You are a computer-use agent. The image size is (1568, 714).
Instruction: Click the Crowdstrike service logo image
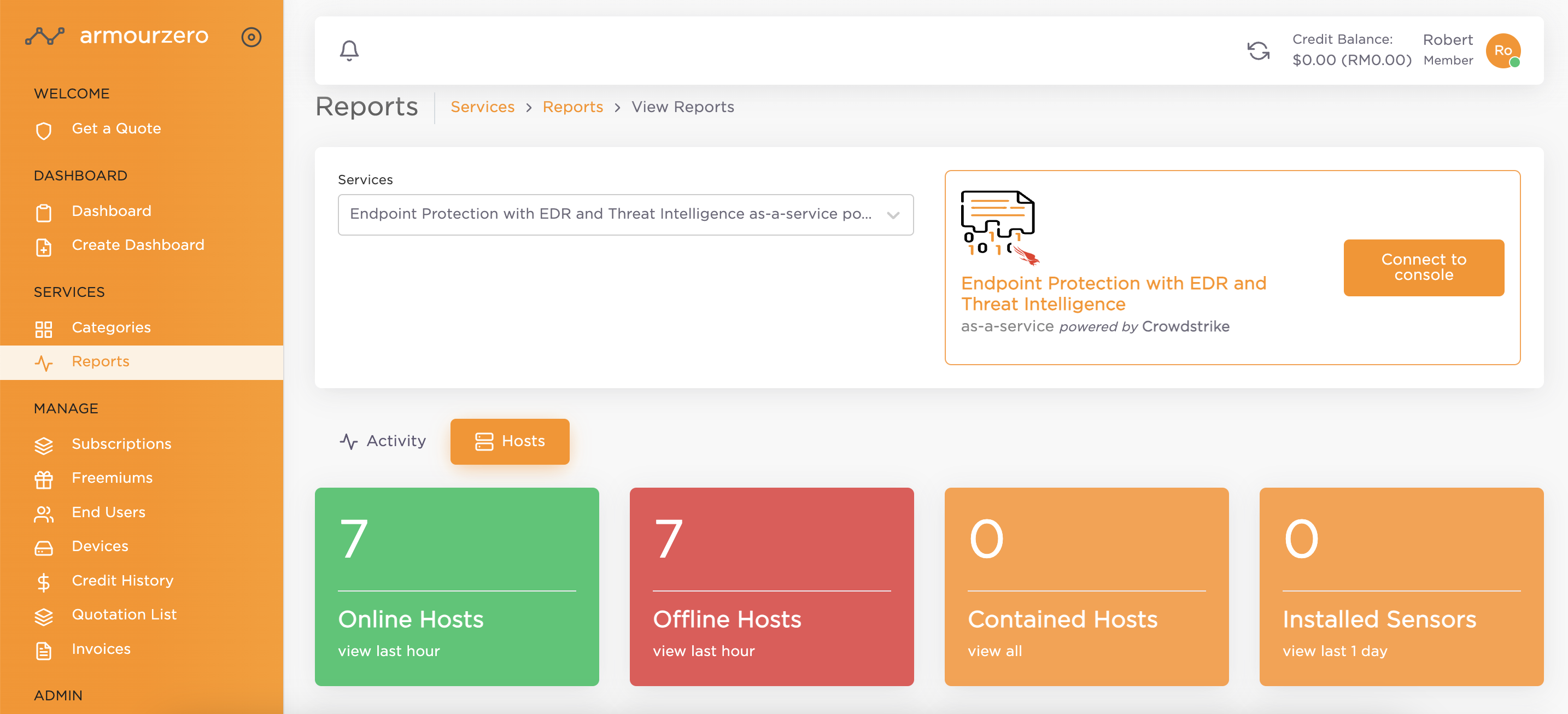[999, 227]
